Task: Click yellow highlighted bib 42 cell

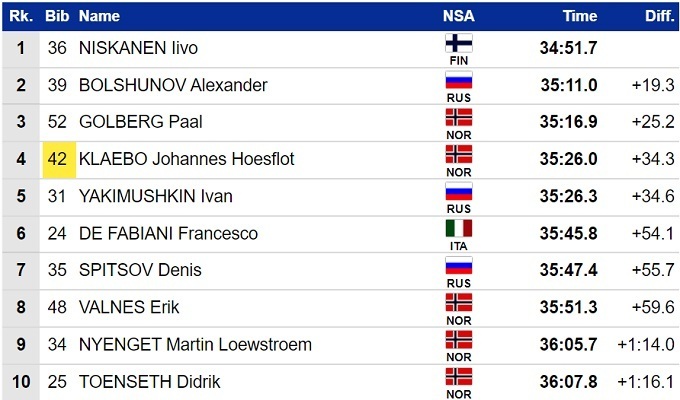Action: point(57,159)
